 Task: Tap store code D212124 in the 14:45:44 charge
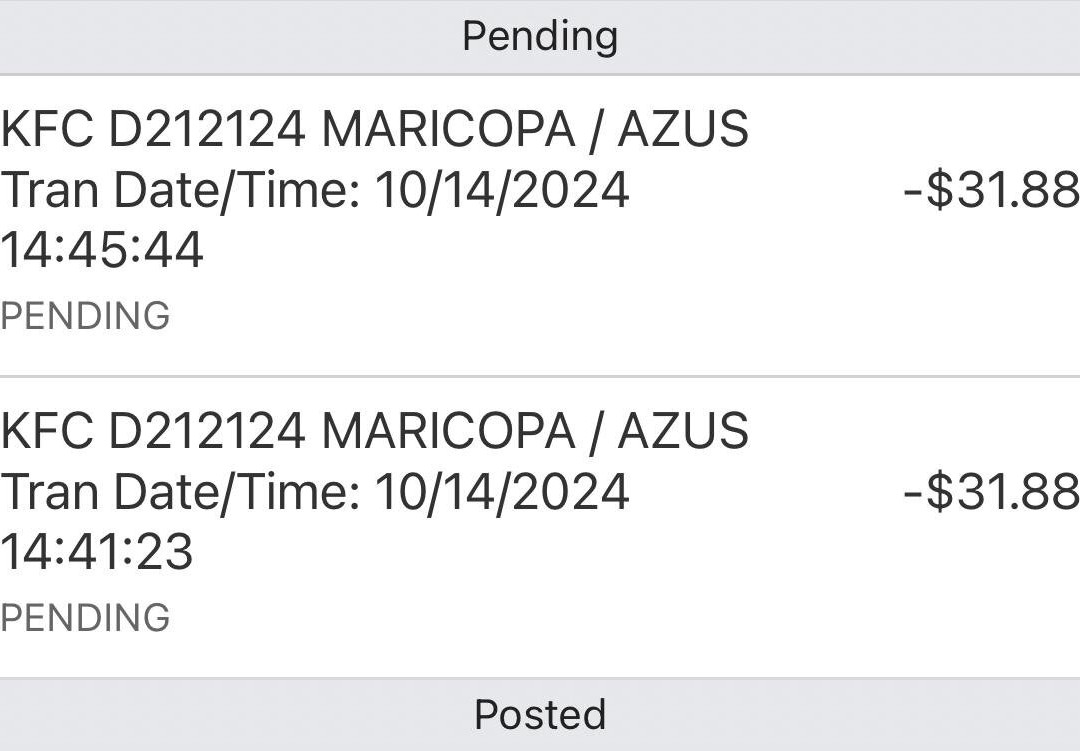tap(206, 130)
